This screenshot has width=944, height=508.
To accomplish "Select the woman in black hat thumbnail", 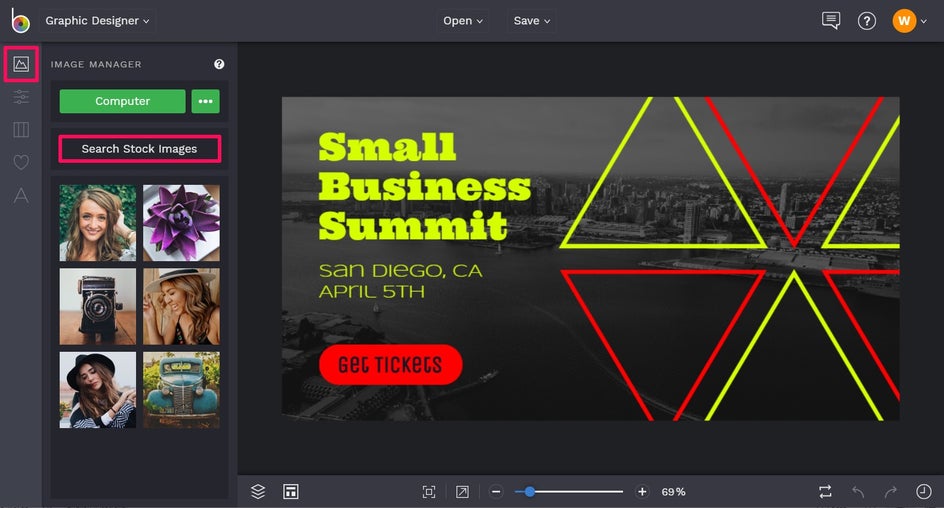I will pyautogui.click(x=98, y=390).
